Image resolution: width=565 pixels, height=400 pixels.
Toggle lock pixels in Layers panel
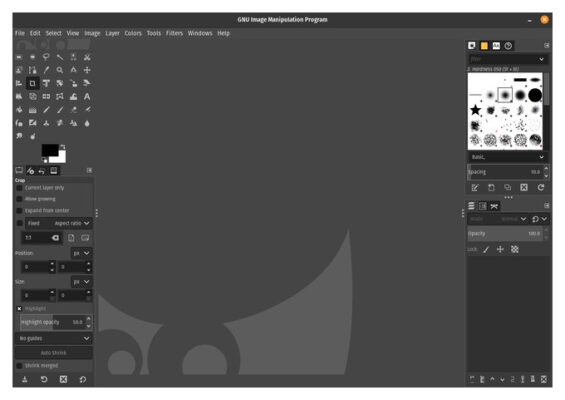point(486,249)
